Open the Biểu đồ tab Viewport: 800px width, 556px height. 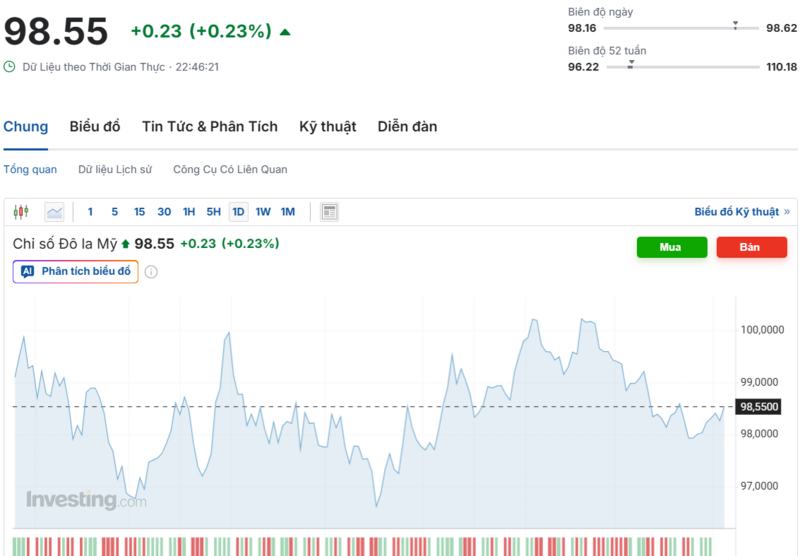[x=95, y=127]
